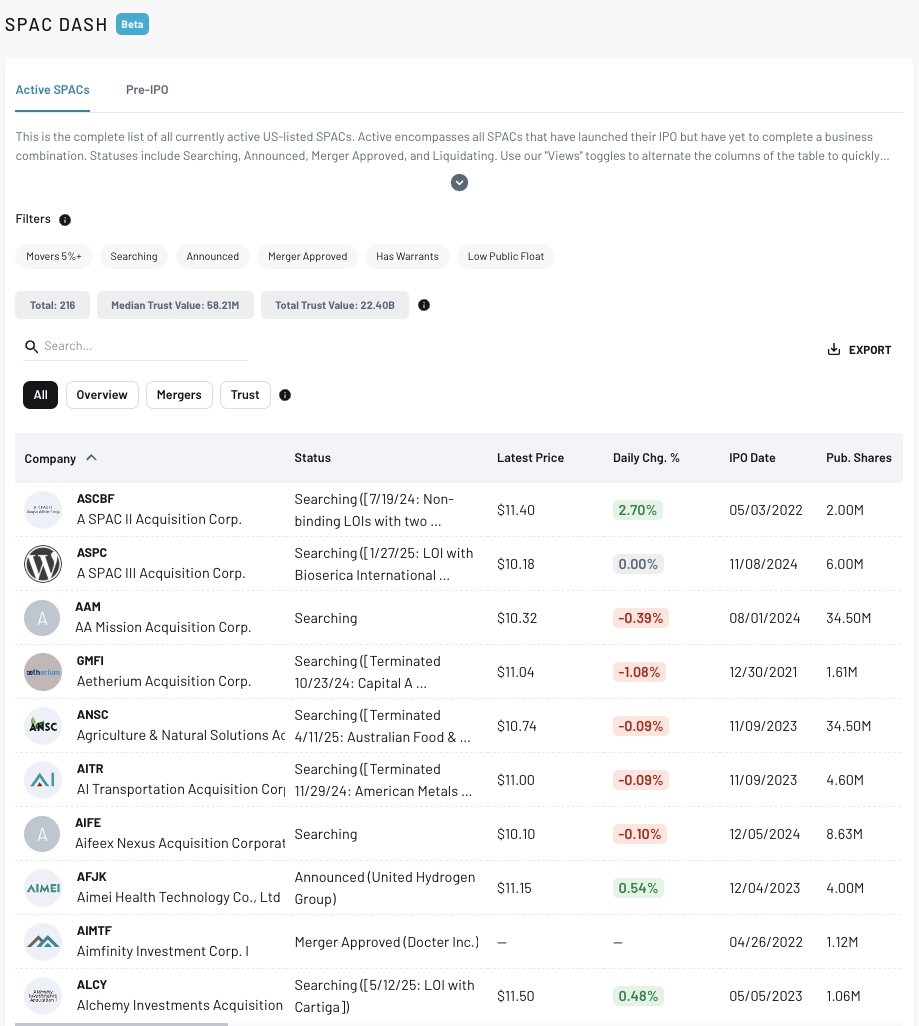Image resolution: width=919 pixels, height=1026 pixels.
Task: Sort by the IPO Date header
Action: (x=752, y=458)
